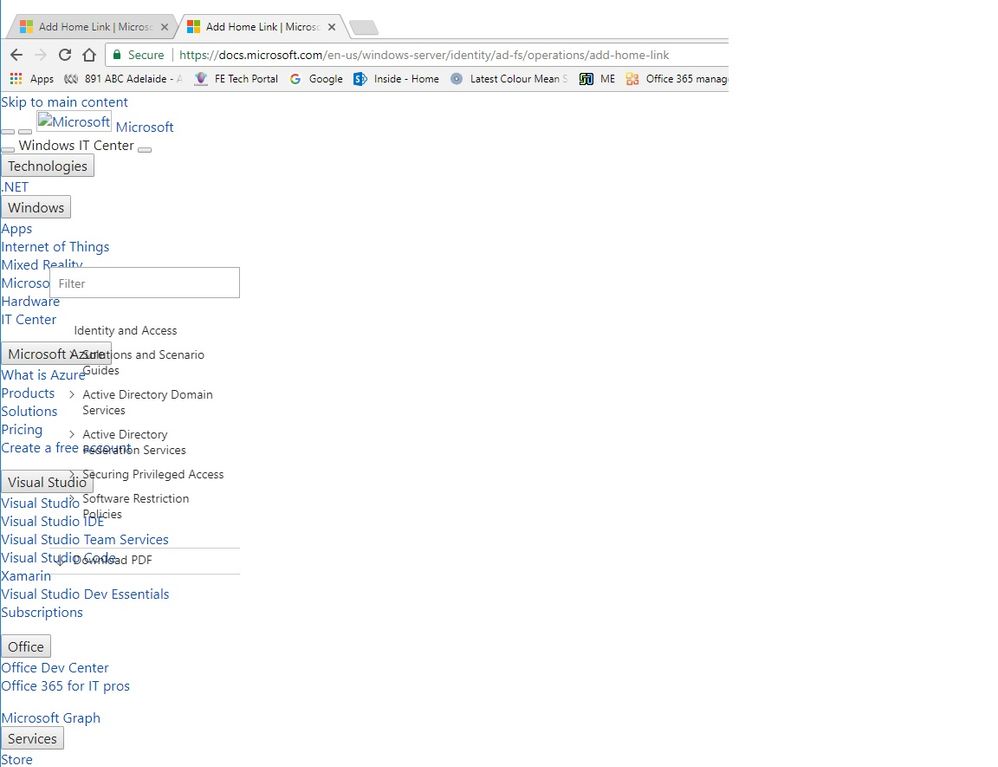
Task: Switch to the background Add Home Link tab
Action: [x=92, y=27]
